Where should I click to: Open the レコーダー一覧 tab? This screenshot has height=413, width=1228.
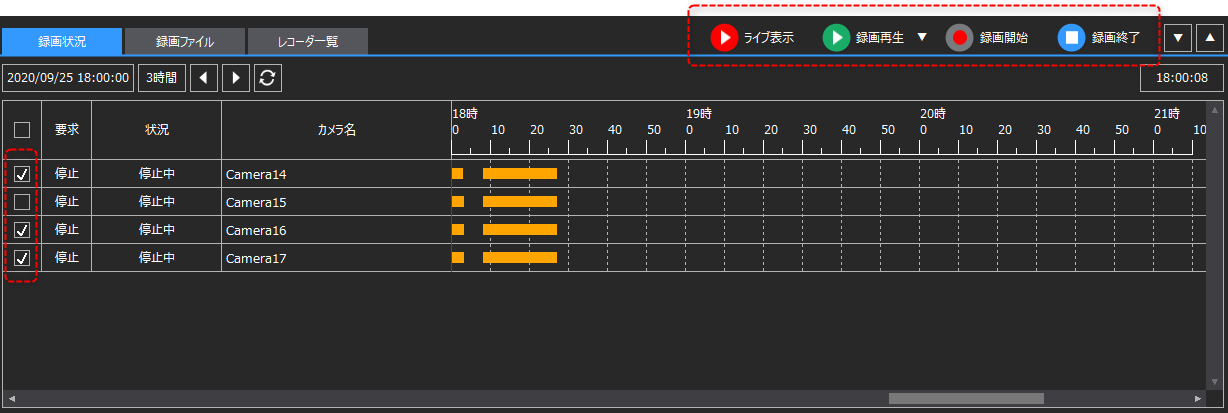coord(307,42)
